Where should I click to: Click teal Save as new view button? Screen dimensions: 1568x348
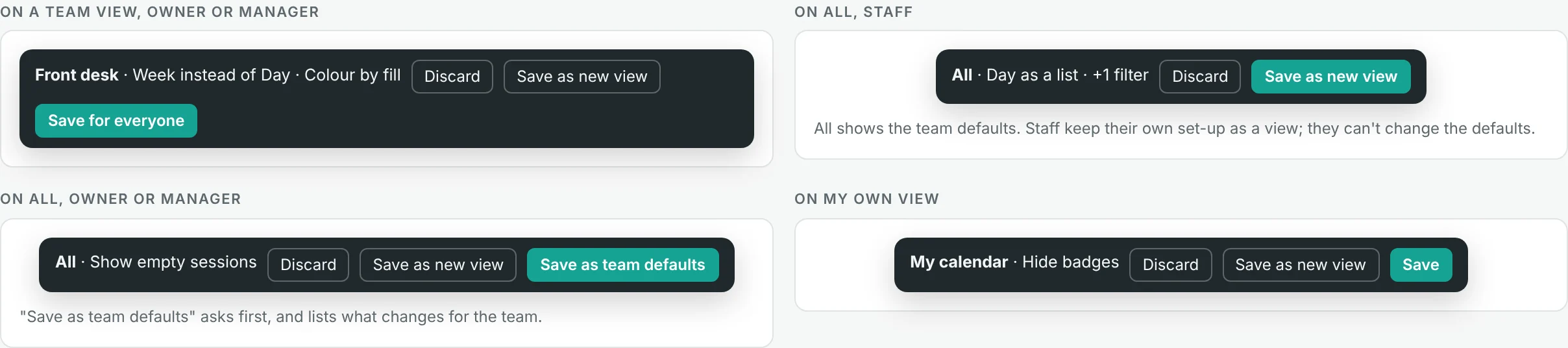(1331, 77)
